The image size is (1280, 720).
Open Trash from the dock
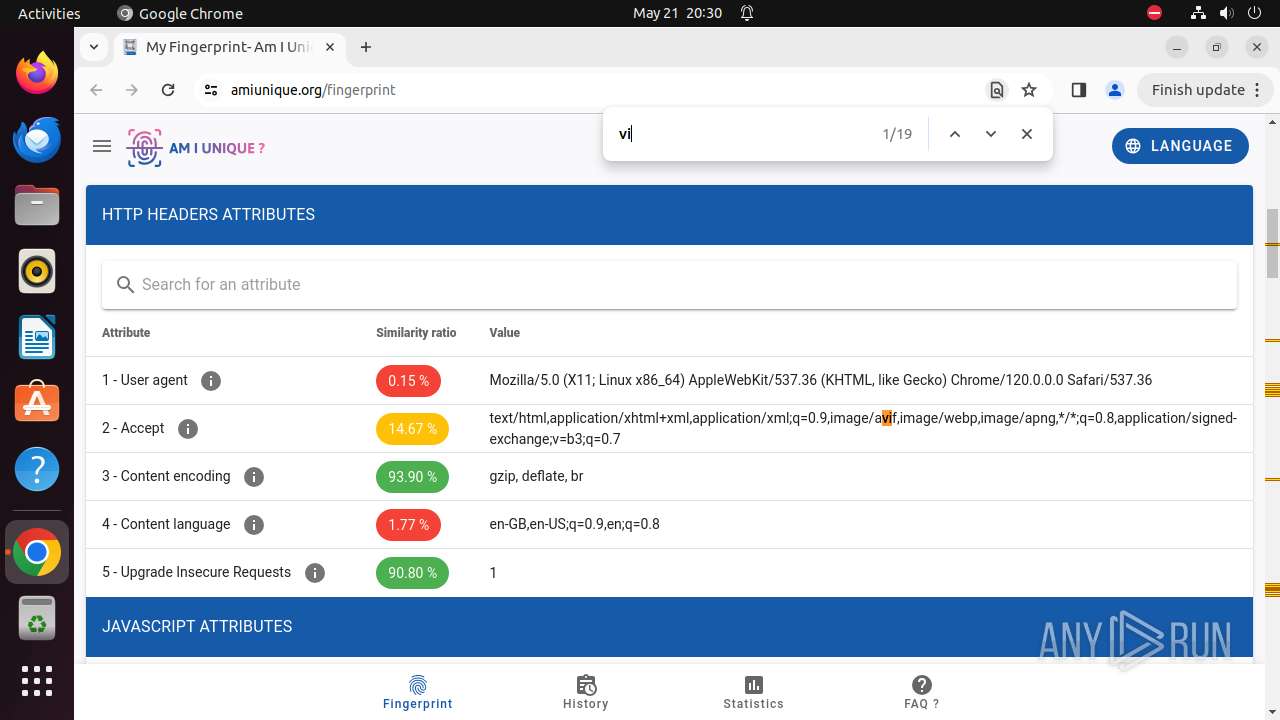coord(37,619)
